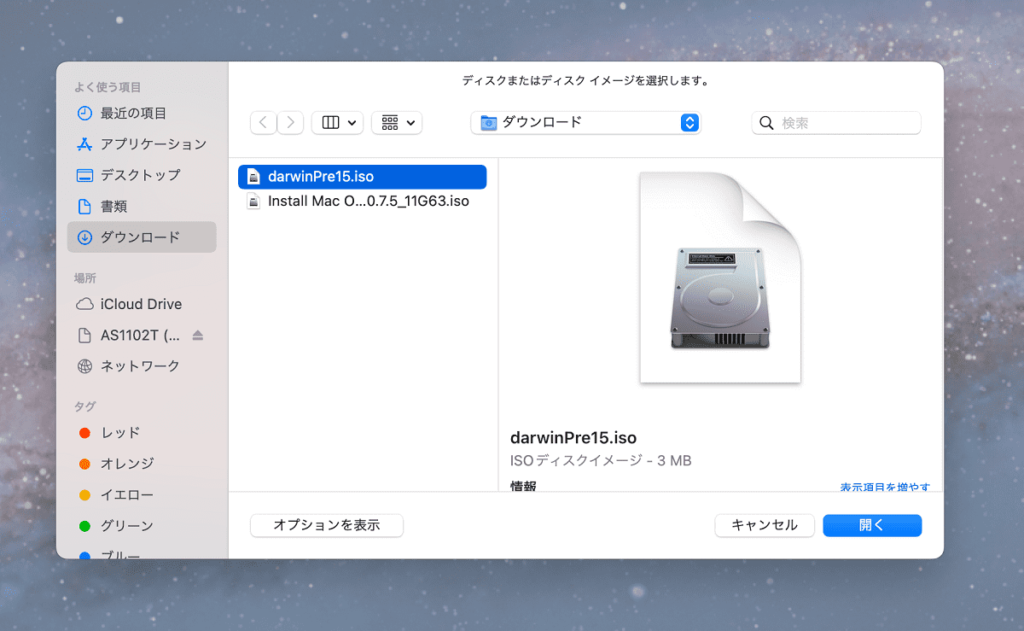Click the レッド tag
Image resolution: width=1024 pixels, height=631 pixels.
[142, 433]
